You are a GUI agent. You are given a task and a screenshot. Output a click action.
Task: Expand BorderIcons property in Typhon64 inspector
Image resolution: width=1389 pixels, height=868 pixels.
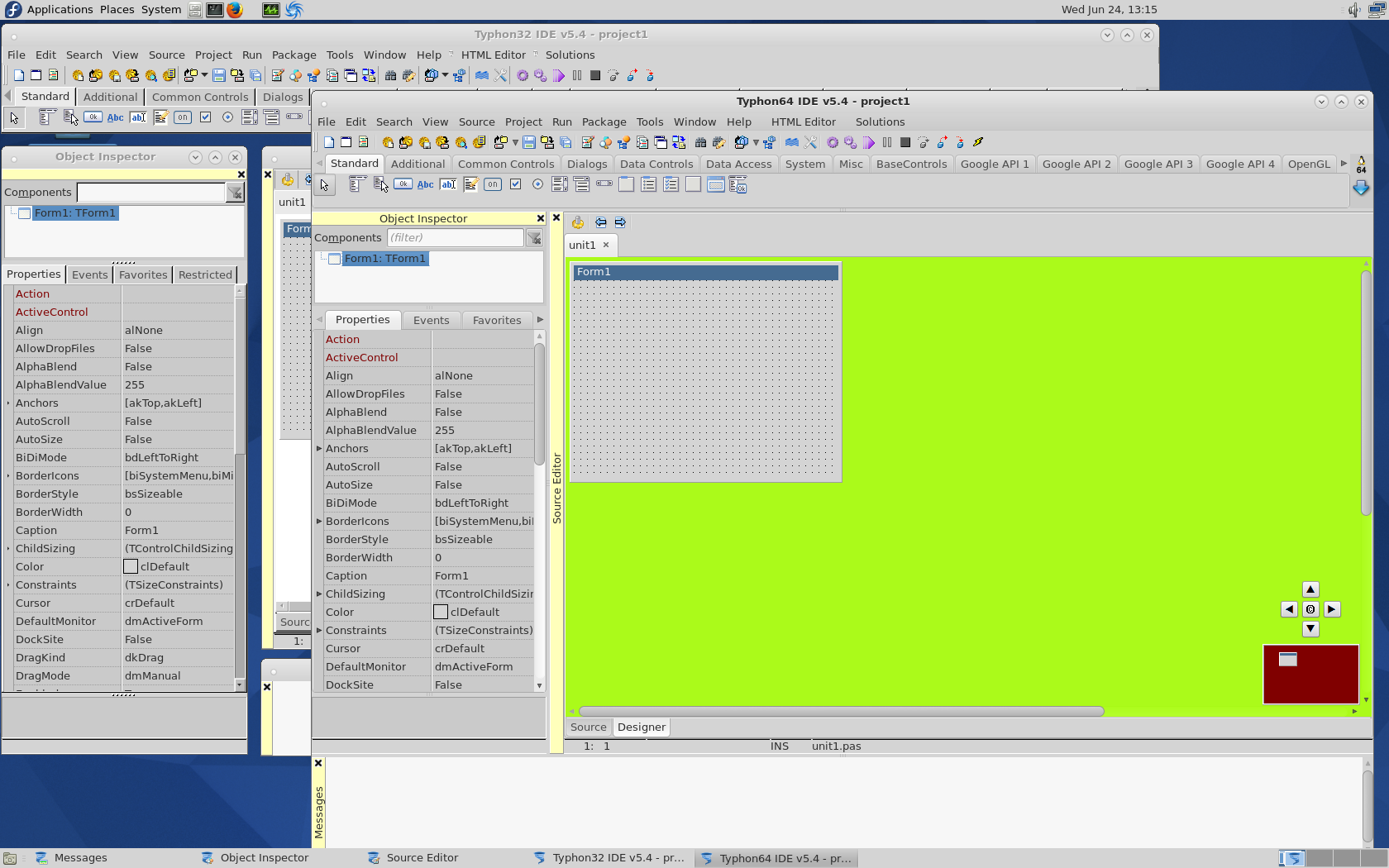click(x=319, y=522)
